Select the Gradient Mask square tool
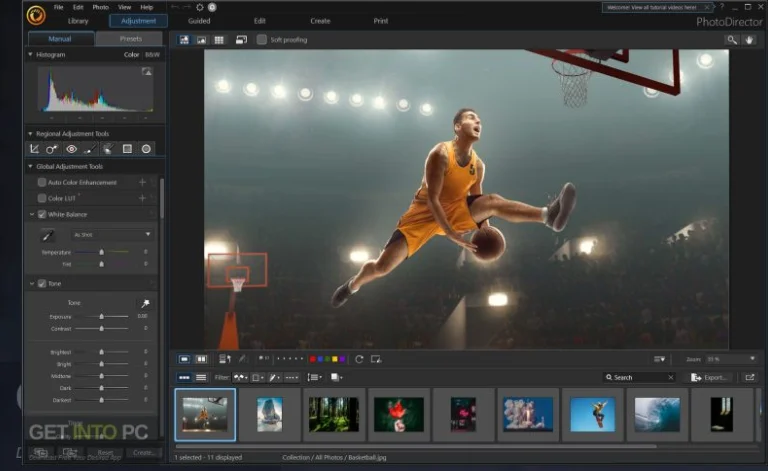 point(127,149)
